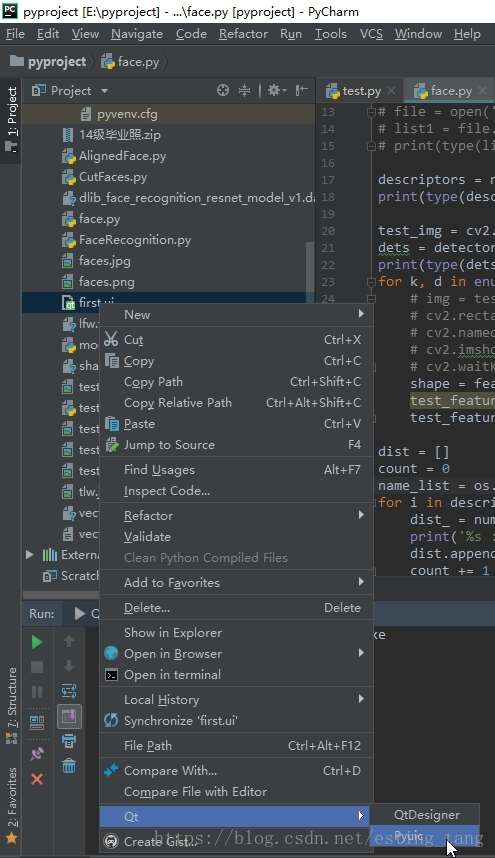The height and width of the screenshot is (858, 495).
Task: Select FaceRecognition.py in project tree
Action: click(135, 240)
